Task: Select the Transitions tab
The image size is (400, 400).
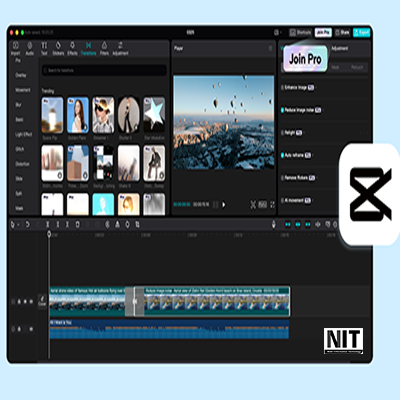Action: click(x=88, y=49)
